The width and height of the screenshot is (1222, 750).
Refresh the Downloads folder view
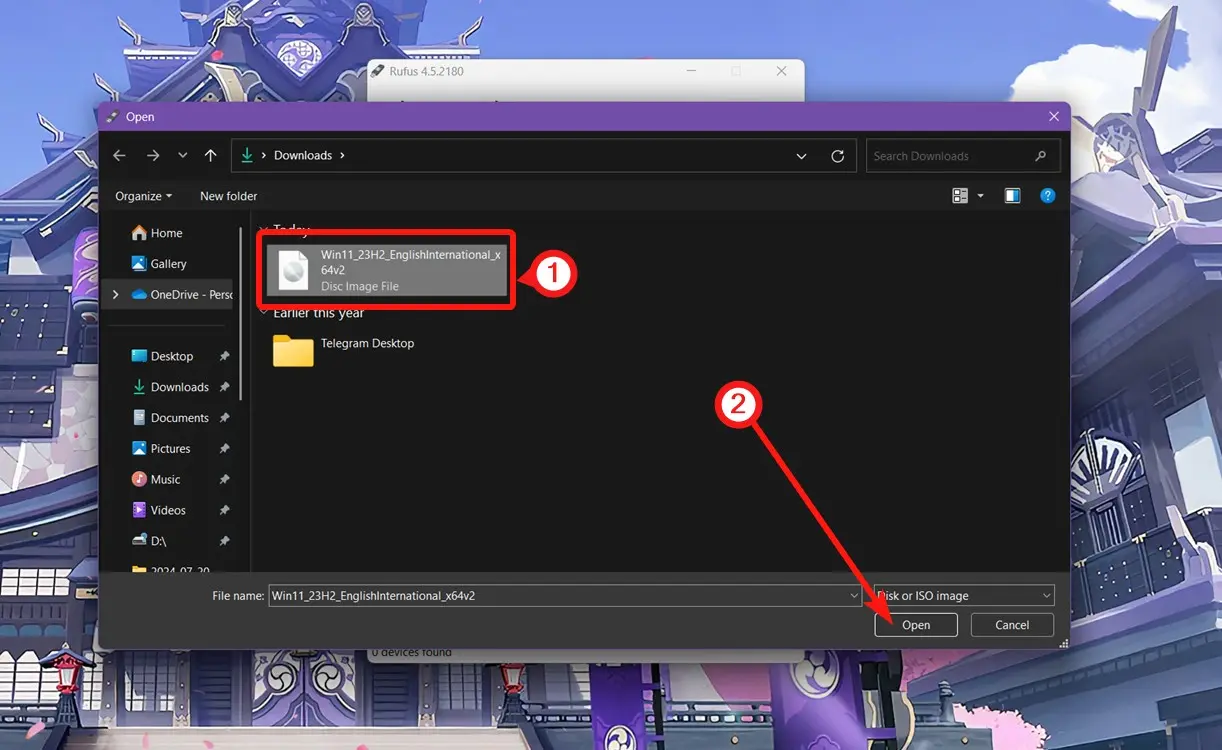tap(838, 155)
